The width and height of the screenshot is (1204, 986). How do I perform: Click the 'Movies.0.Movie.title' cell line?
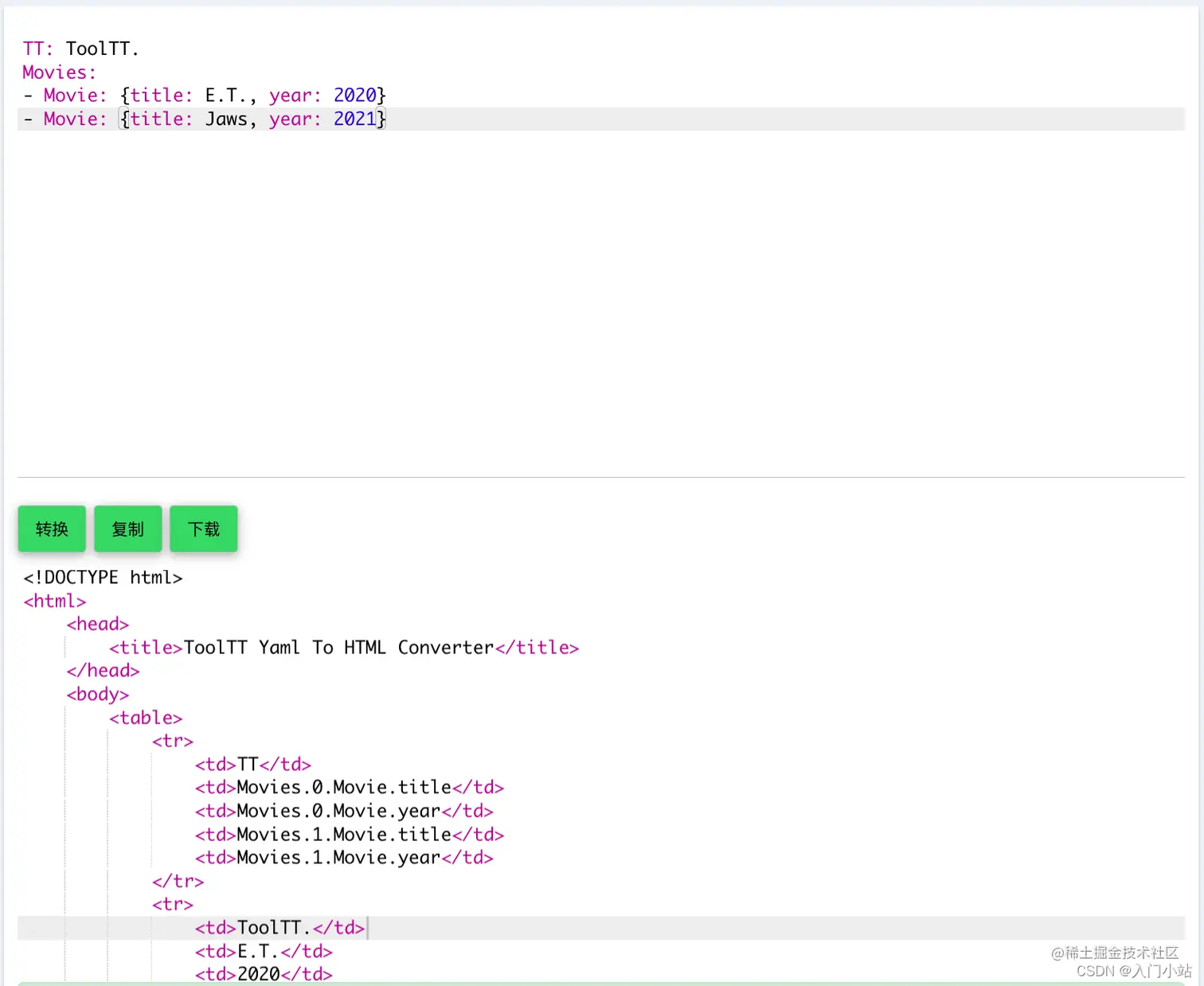[350, 788]
